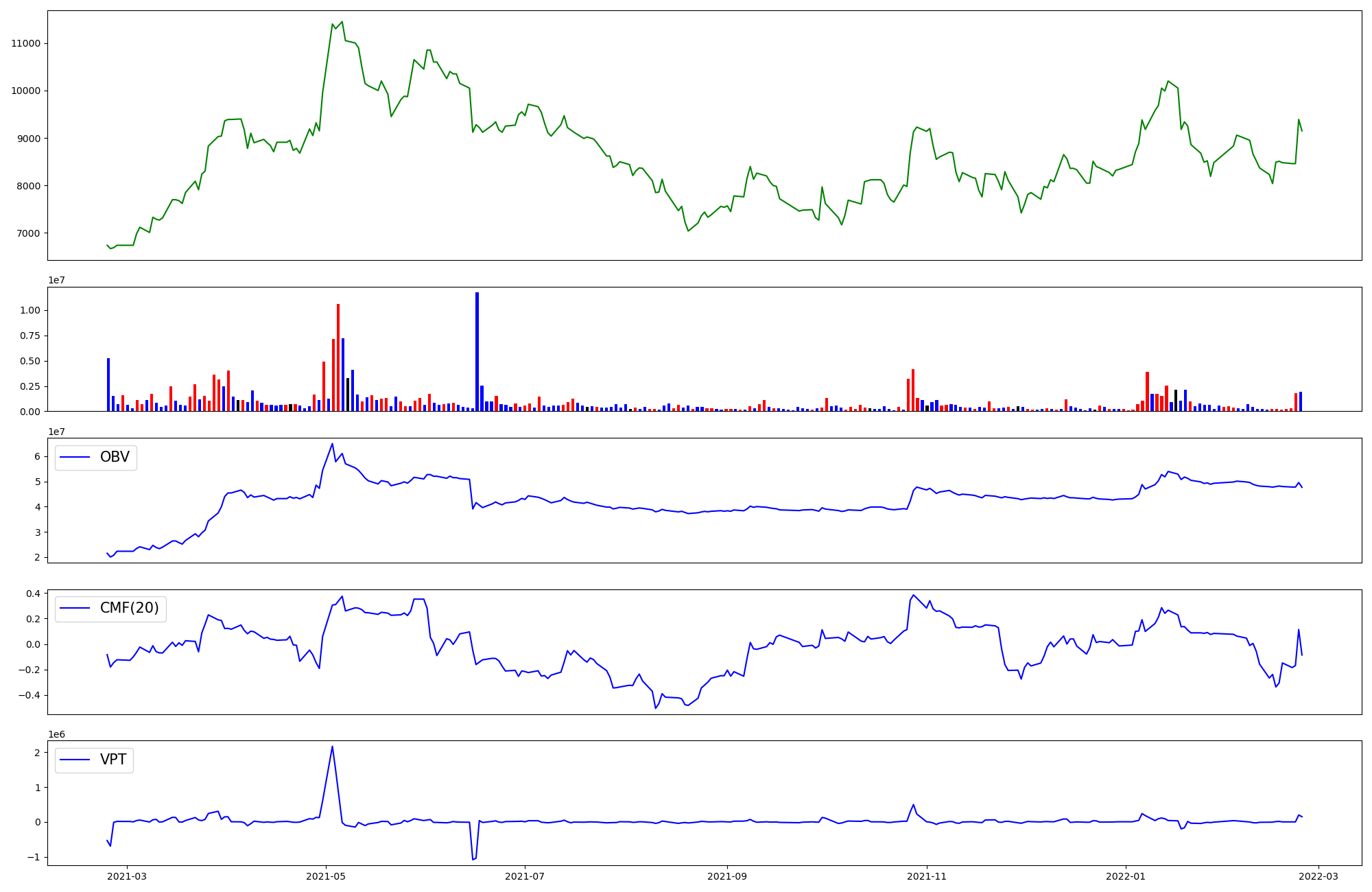Image resolution: width=1372 pixels, height=892 pixels.
Task: Click the lowest dip of the CMF line
Action: click(x=656, y=707)
